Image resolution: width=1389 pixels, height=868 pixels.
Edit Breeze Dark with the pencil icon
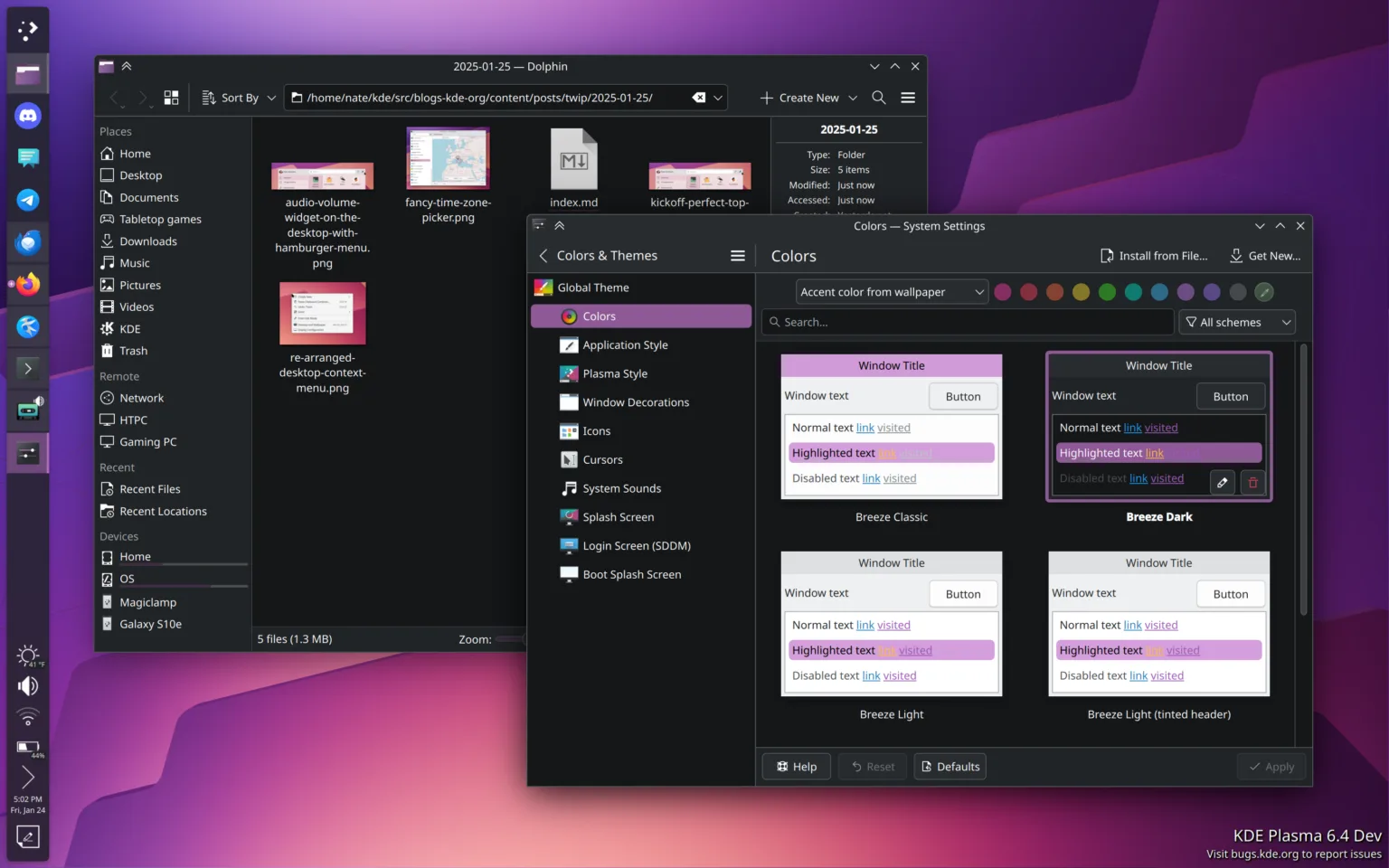1222,482
